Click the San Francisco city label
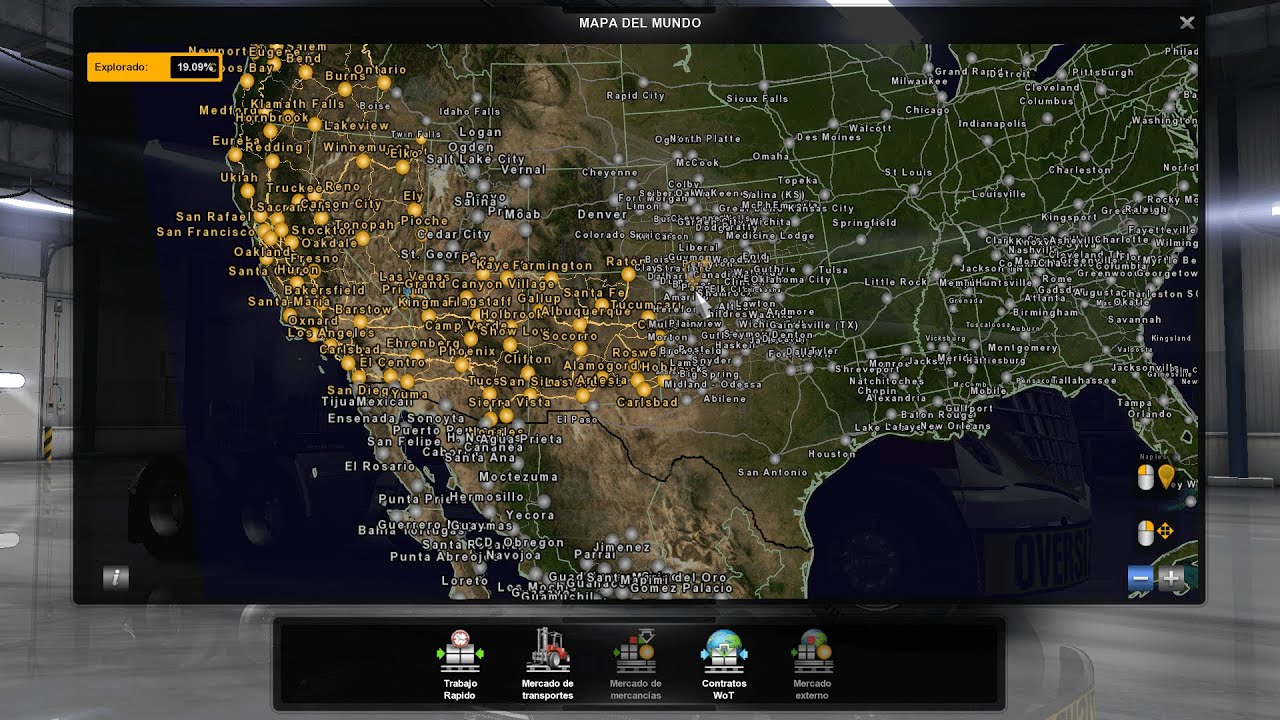Image resolution: width=1280 pixels, height=720 pixels. point(206,232)
